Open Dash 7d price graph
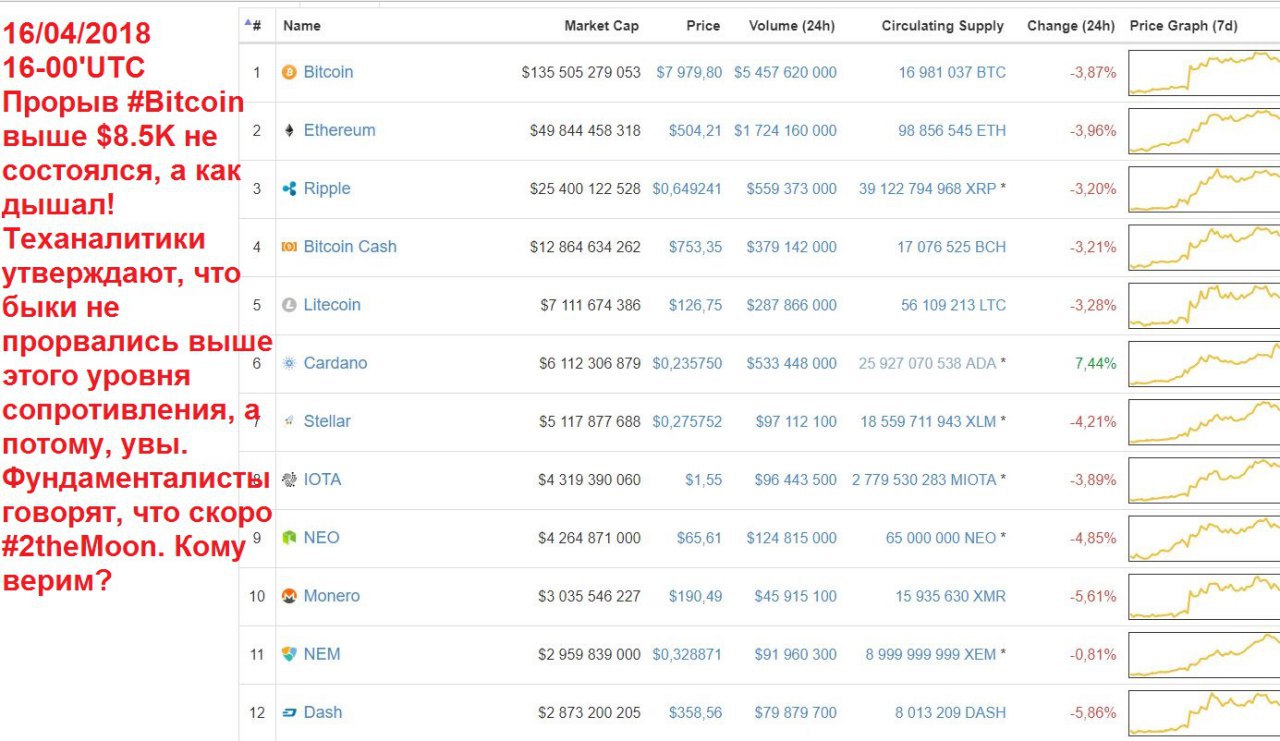This screenshot has height=741, width=1280. point(1204,712)
